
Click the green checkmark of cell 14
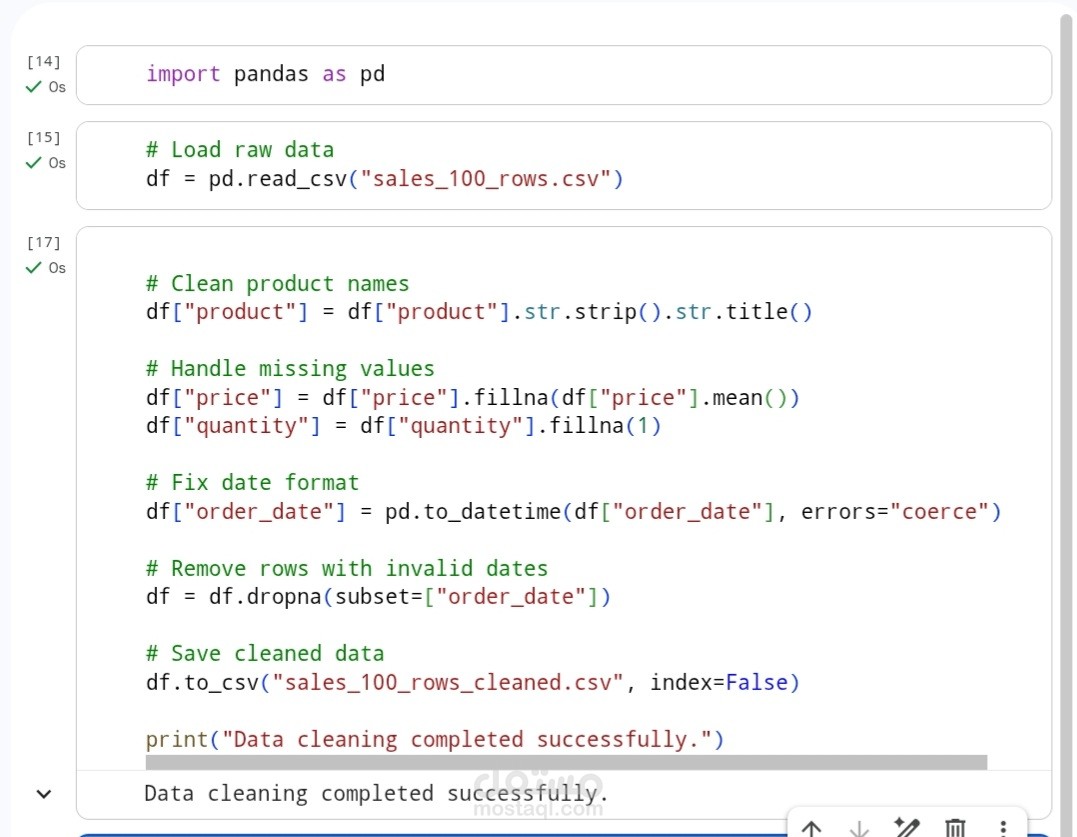coord(34,87)
